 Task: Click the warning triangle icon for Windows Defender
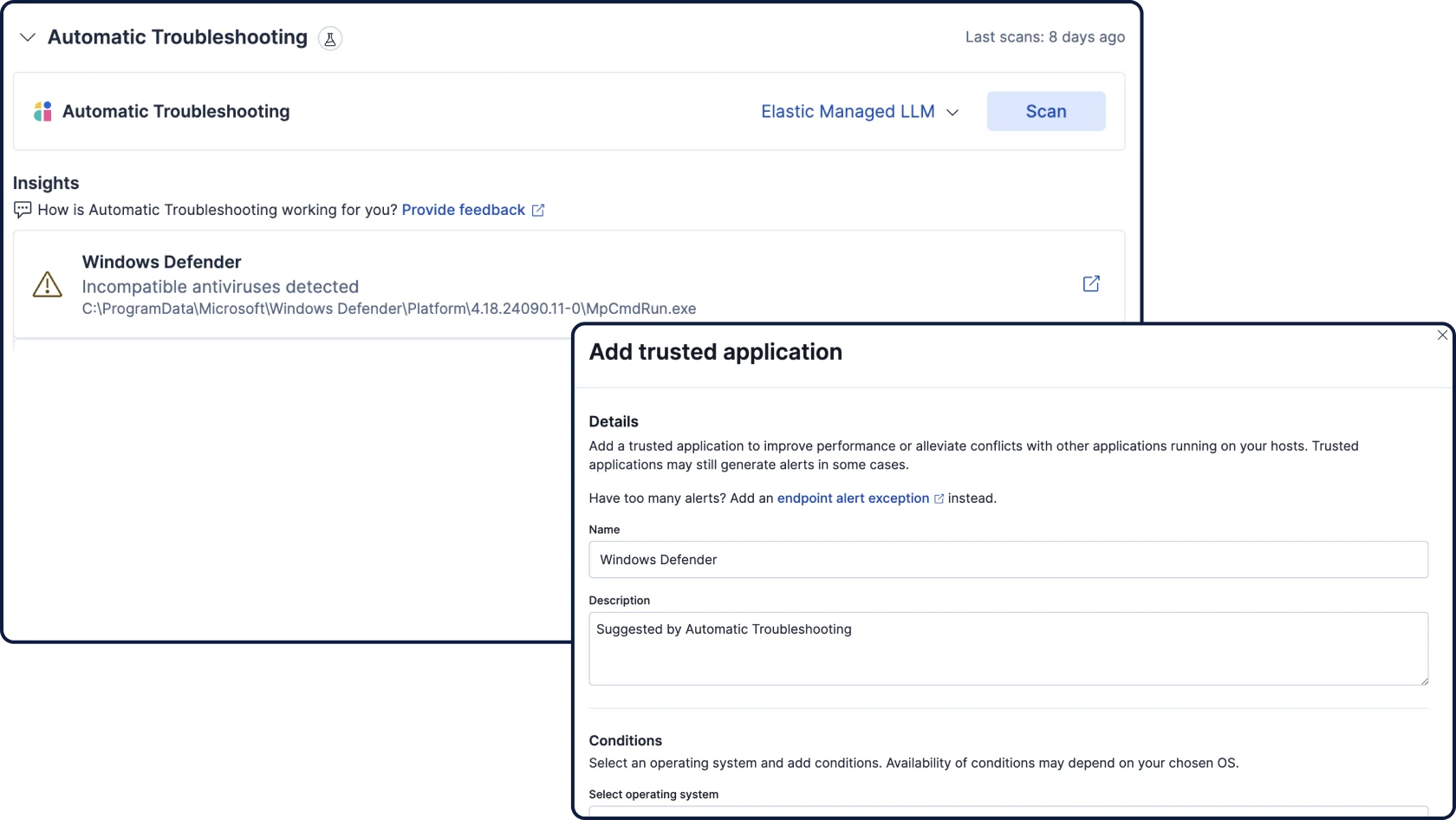pyautogui.click(x=48, y=284)
